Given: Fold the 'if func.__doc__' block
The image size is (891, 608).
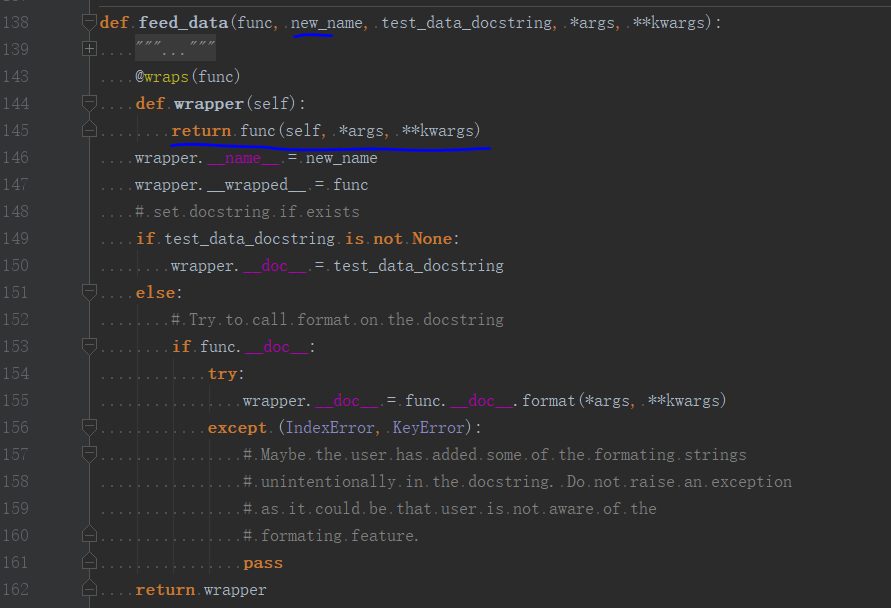Looking at the screenshot, I should pos(89,347).
